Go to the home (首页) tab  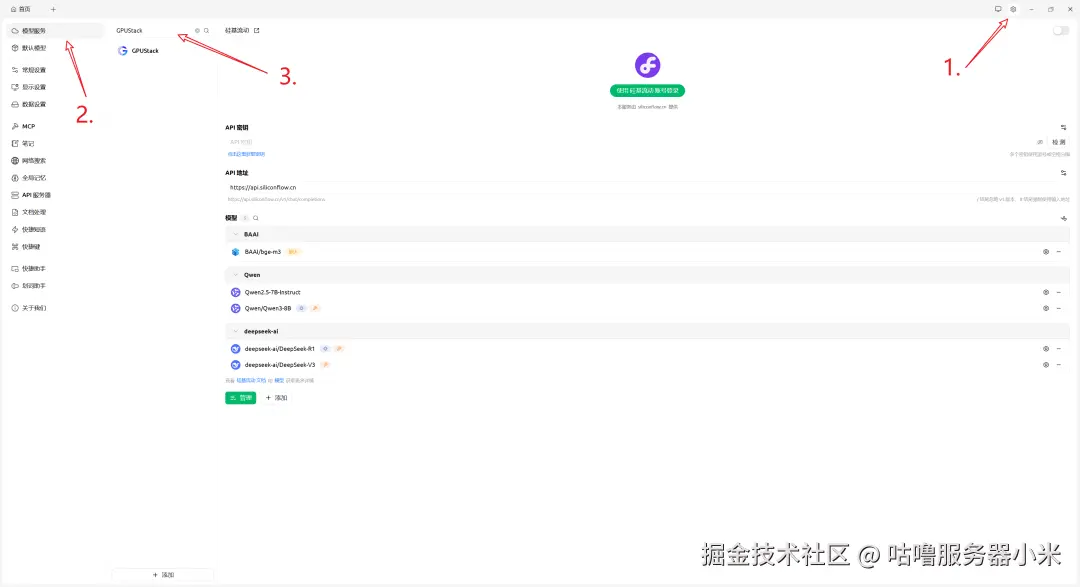[21, 10]
